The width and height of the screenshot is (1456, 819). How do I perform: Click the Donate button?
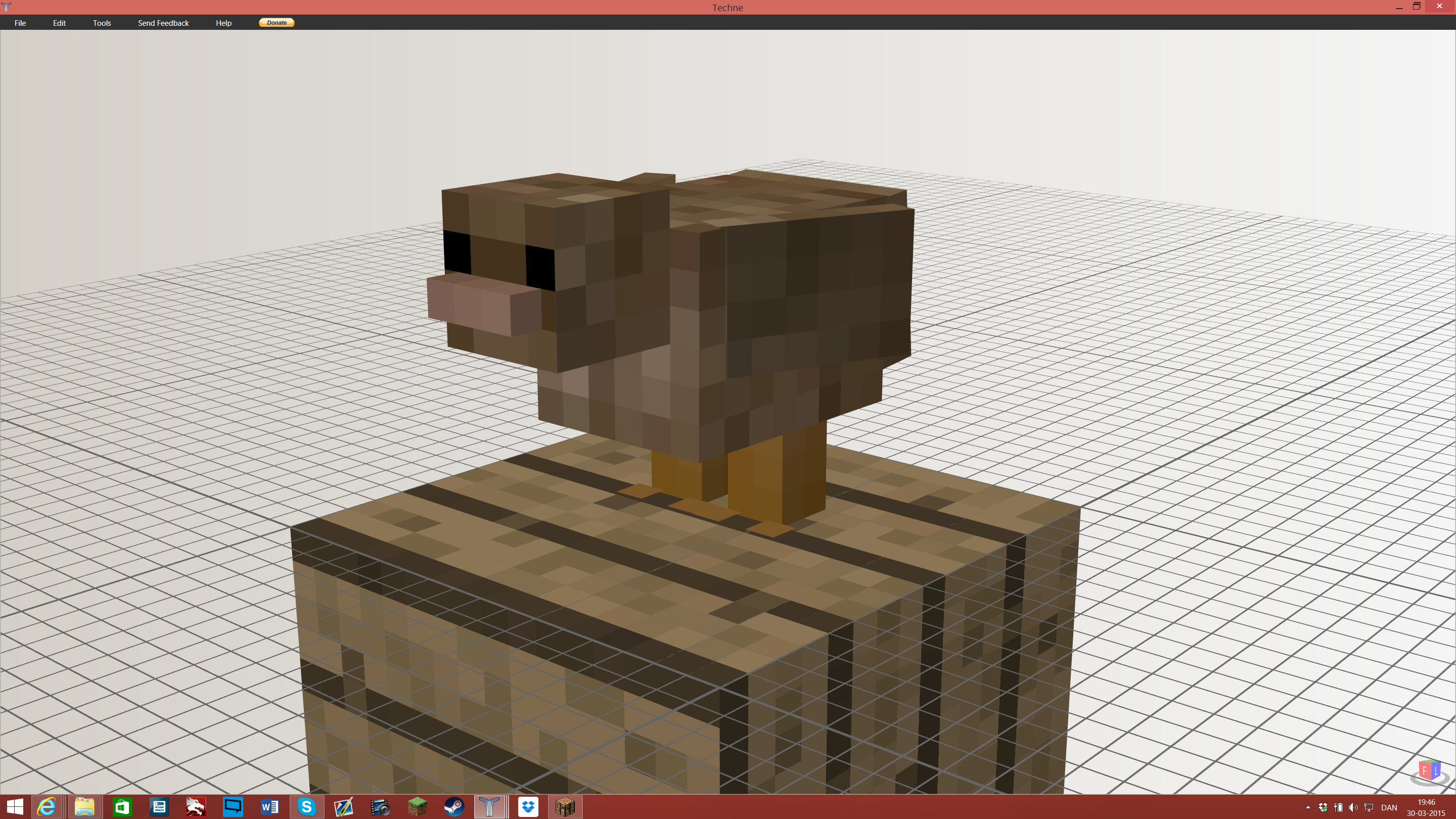pyautogui.click(x=277, y=23)
